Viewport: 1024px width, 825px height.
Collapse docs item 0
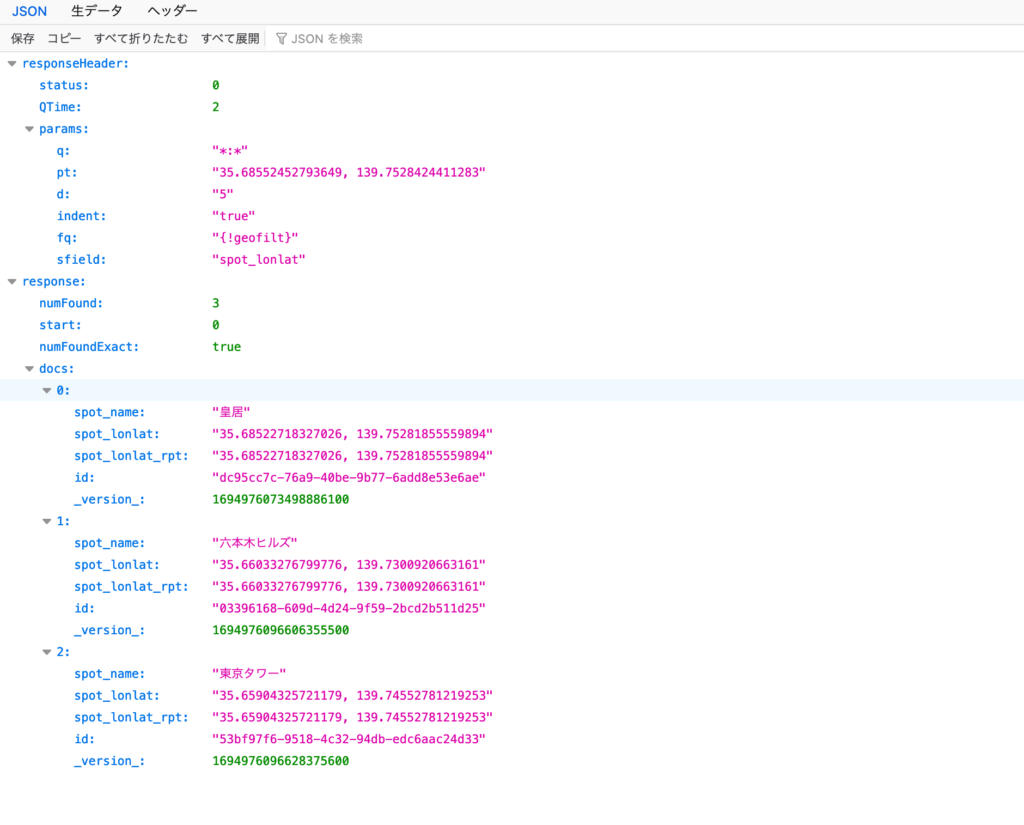(x=46, y=390)
